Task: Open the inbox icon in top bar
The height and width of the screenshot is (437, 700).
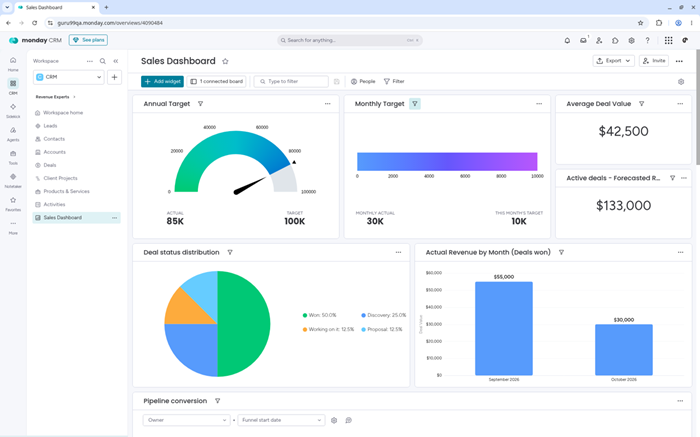Action: pyautogui.click(x=583, y=40)
